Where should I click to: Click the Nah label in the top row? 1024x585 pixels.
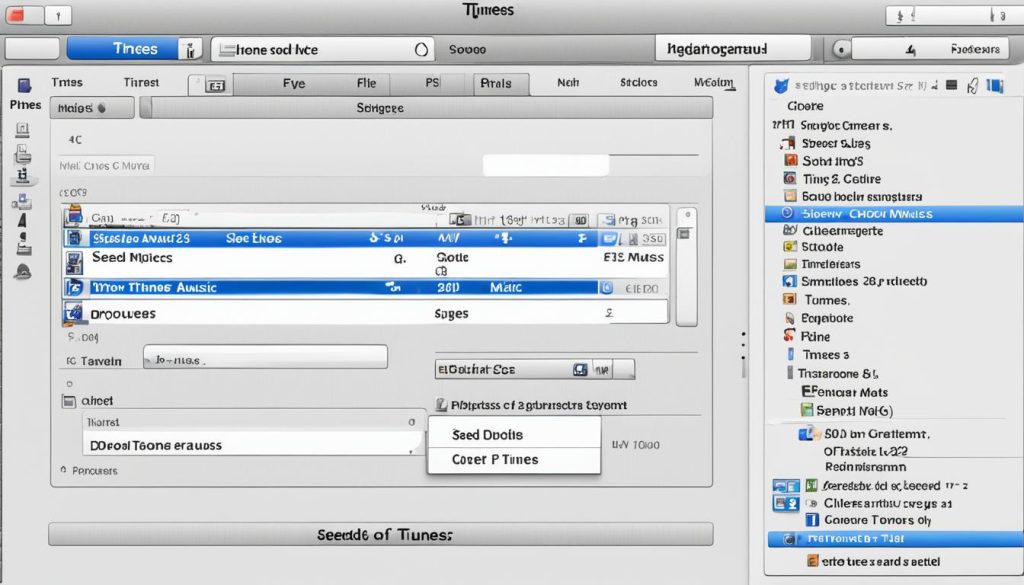[x=568, y=82]
